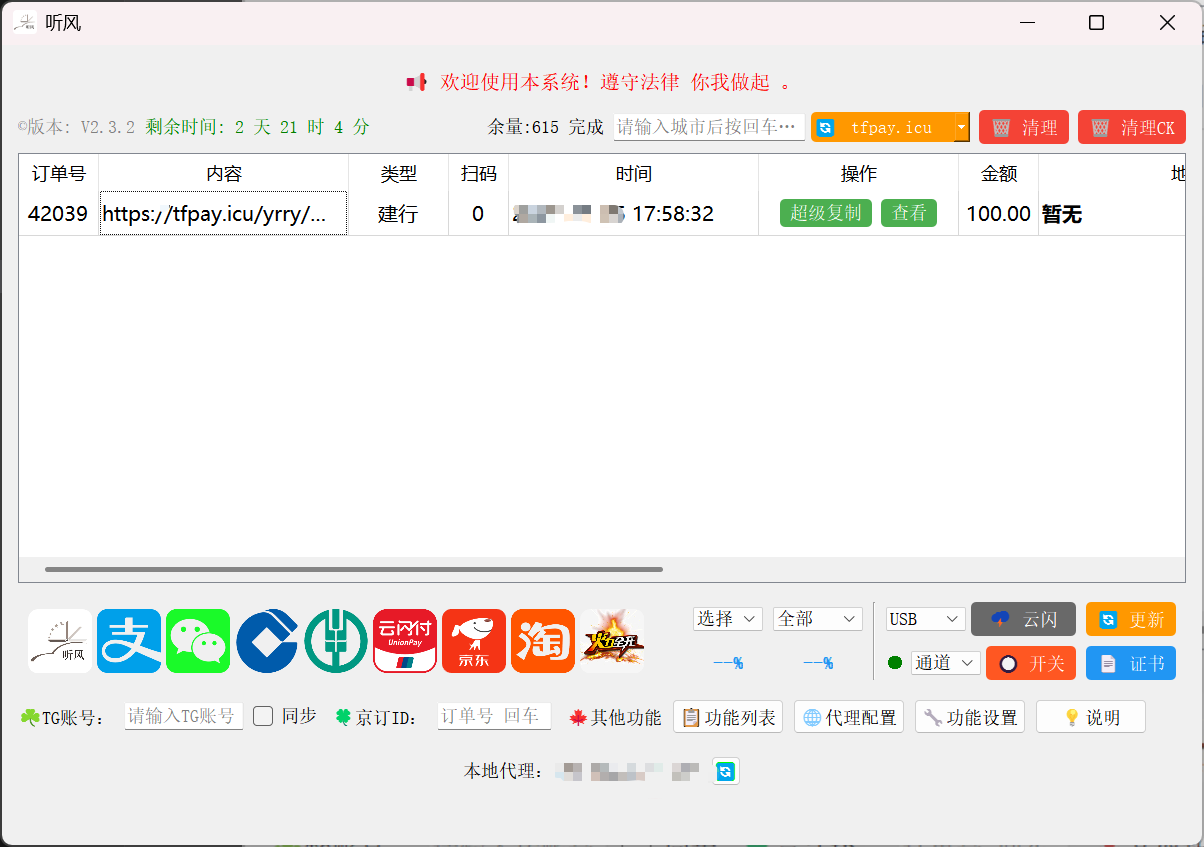This screenshot has width=1204, height=847.
Task: Open the 全部 filter dropdown
Action: (x=817, y=619)
